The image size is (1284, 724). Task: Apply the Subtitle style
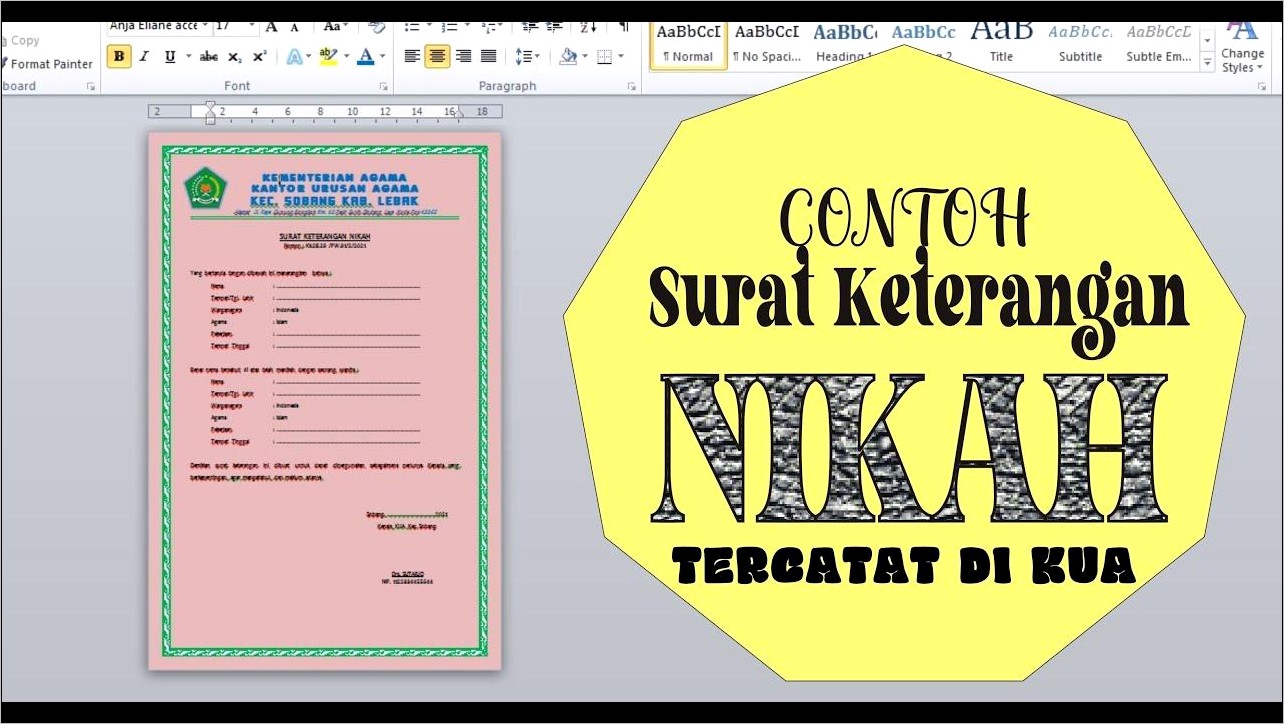(1080, 43)
